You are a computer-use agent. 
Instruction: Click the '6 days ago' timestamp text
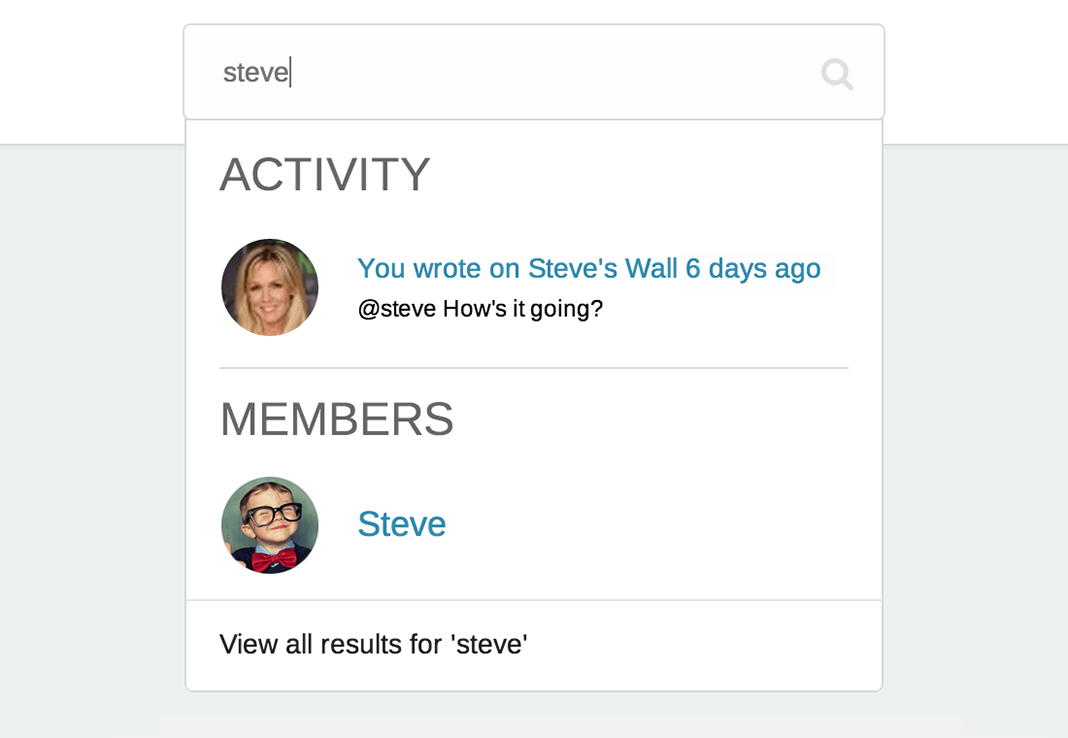[753, 268]
